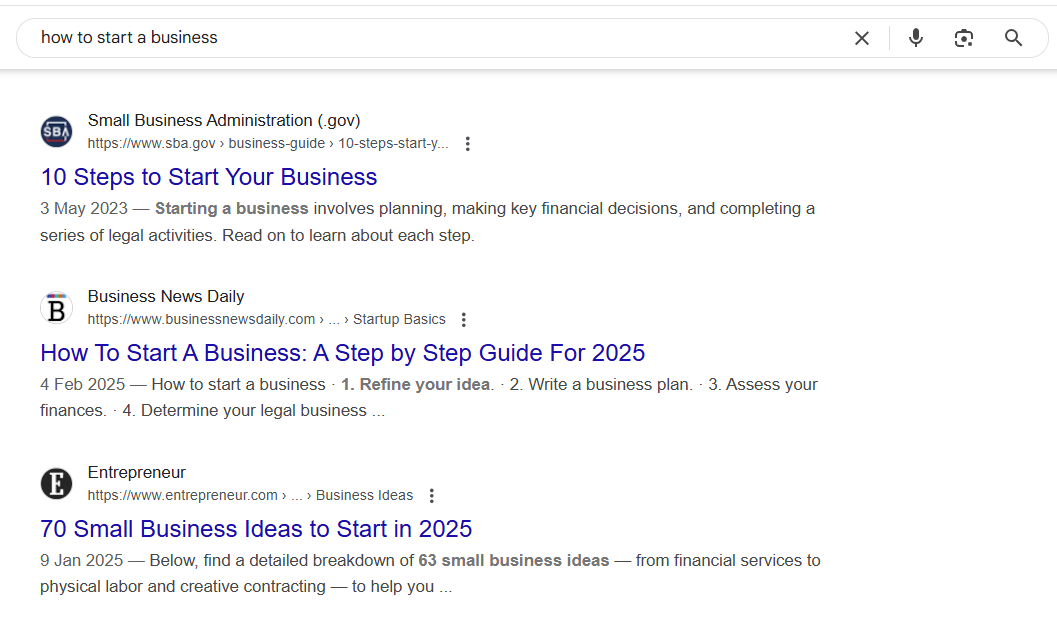Click the Business News Daily site name
This screenshot has height=621, width=1057.
166,296
